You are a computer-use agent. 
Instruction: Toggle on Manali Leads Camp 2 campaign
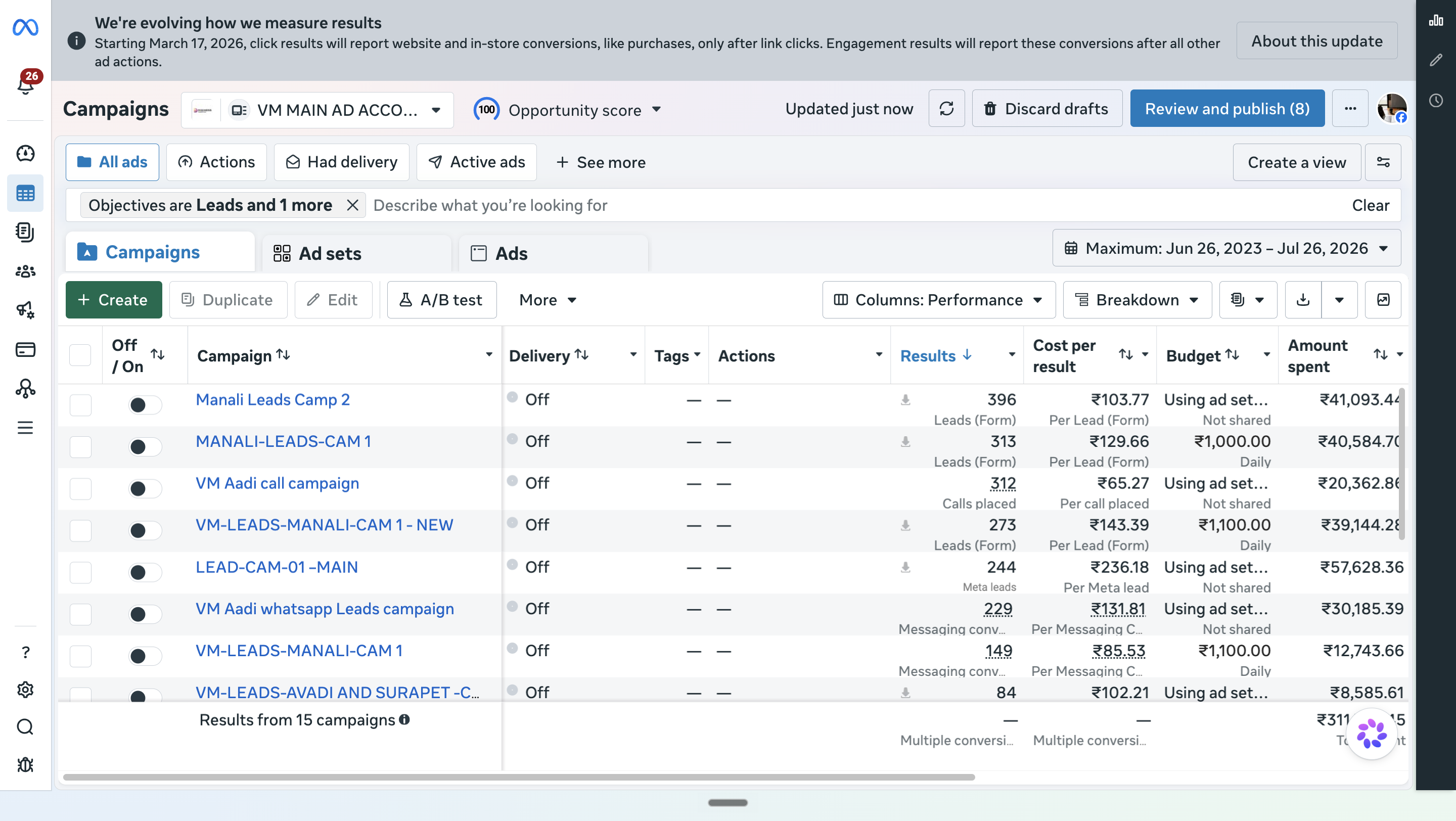pyautogui.click(x=145, y=405)
